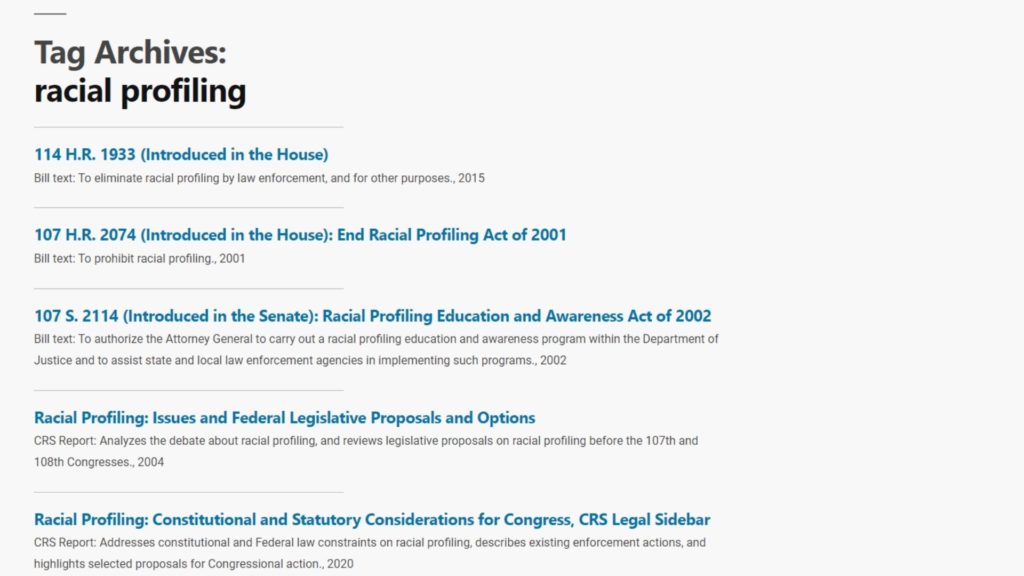Open the CRS Legal Sidebar report link
Screen dimensions: 1024x576
(x=372, y=520)
